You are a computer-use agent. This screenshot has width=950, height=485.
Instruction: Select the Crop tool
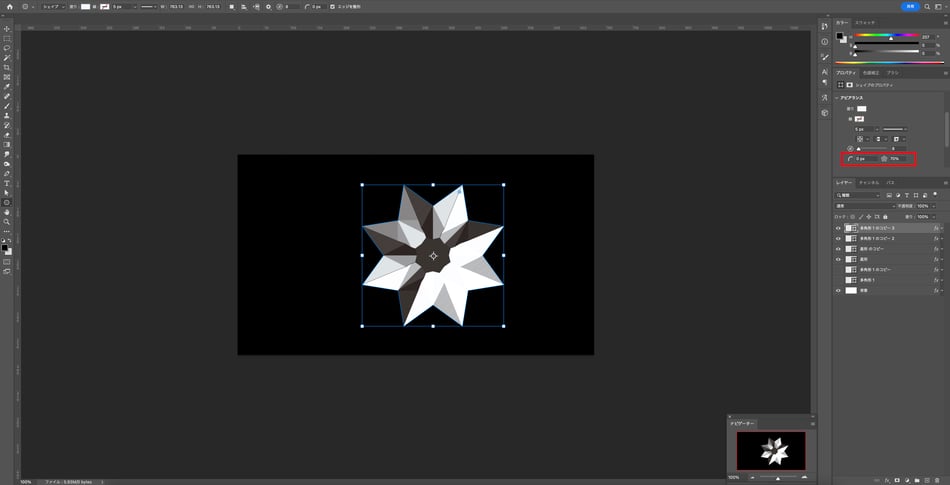pos(7,67)
